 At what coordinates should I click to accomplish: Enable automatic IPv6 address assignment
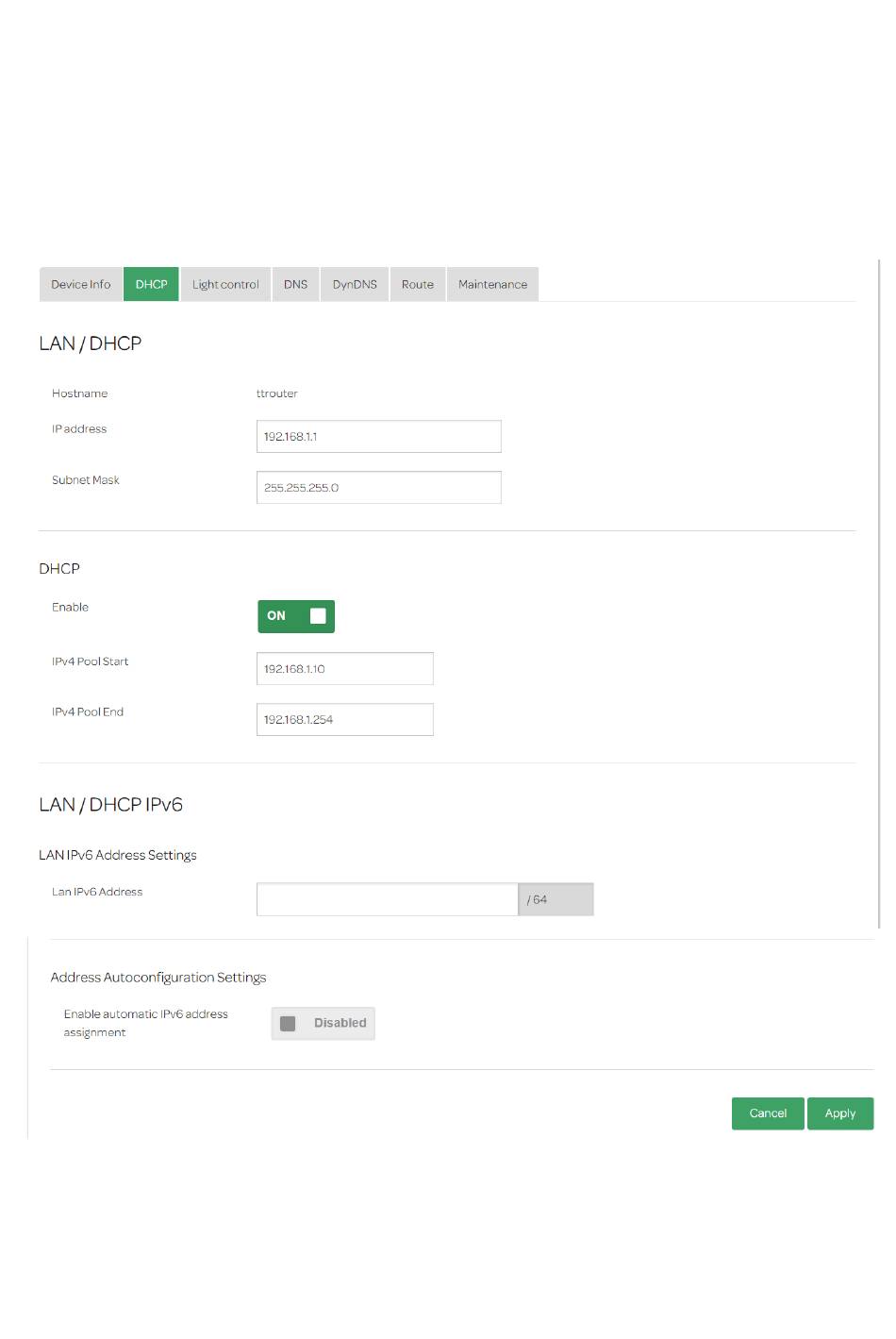[x=323, y=1024]
